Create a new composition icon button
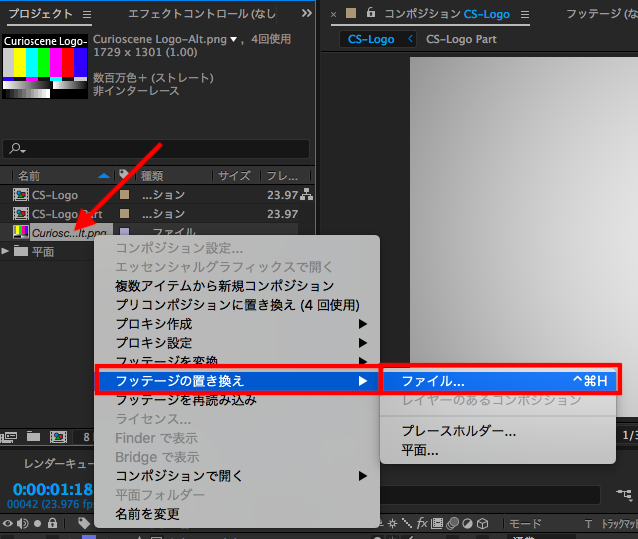The height and width of the screenshot is (539, 638). click(x=58, y=437)
